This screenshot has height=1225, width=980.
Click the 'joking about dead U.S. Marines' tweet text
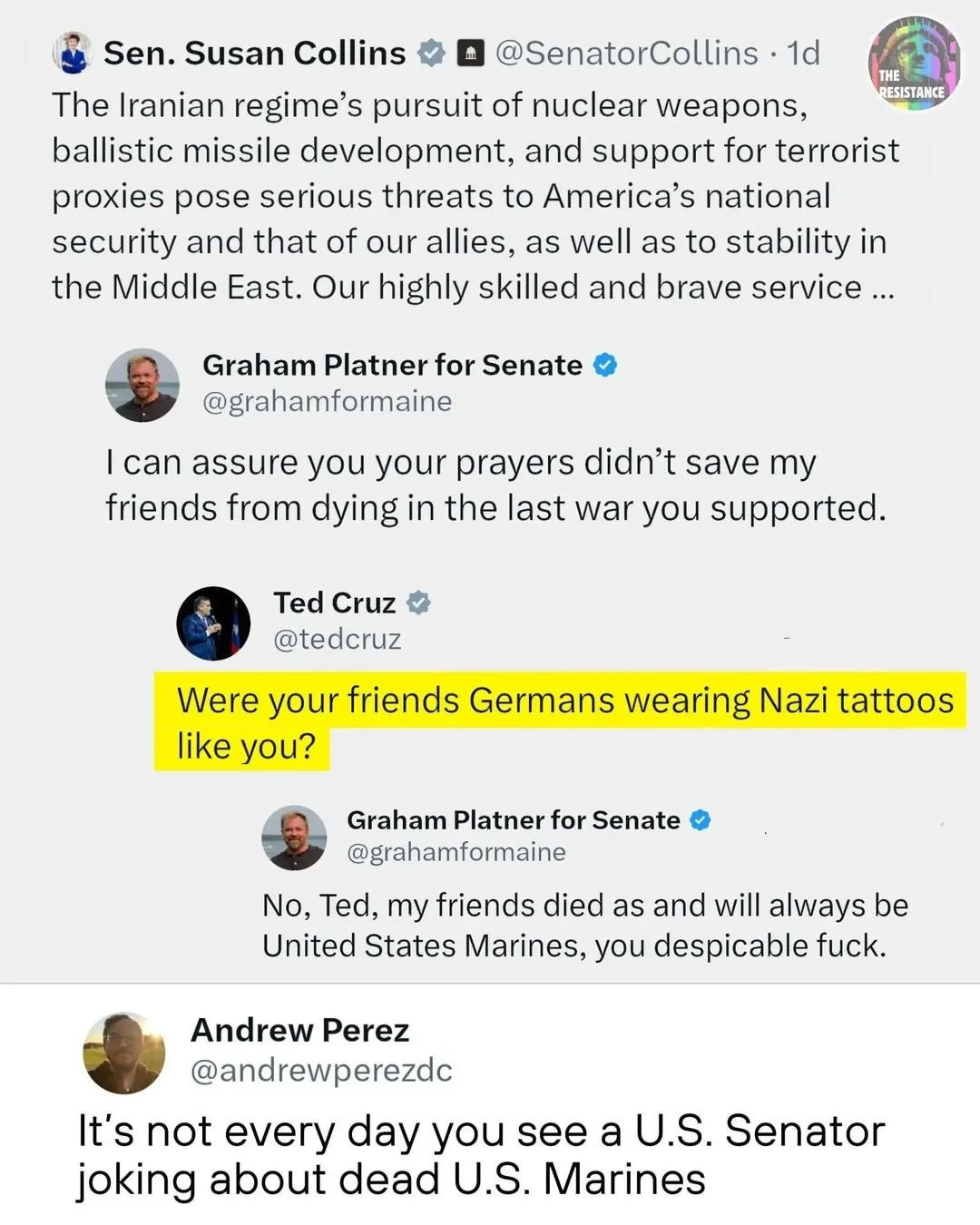point(391,1179)
